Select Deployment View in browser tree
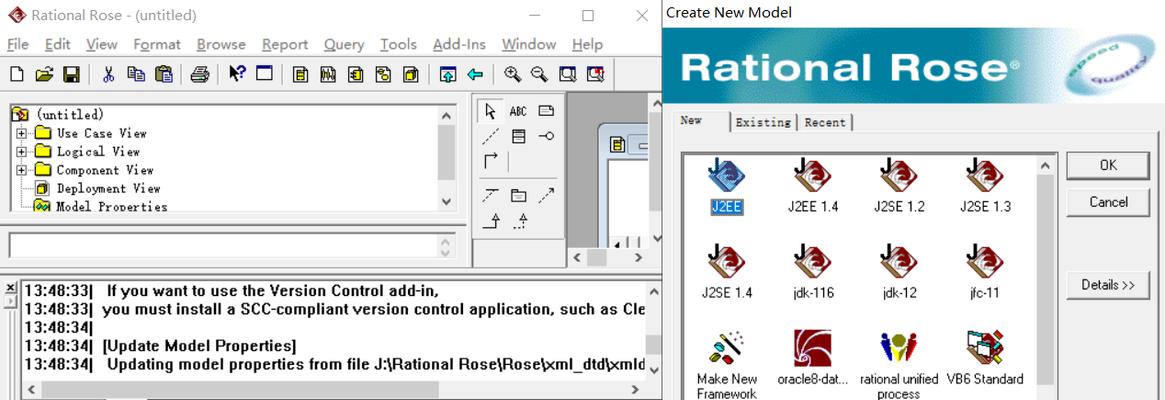This screenshot has width=1165, height=400. coord(108,189)
